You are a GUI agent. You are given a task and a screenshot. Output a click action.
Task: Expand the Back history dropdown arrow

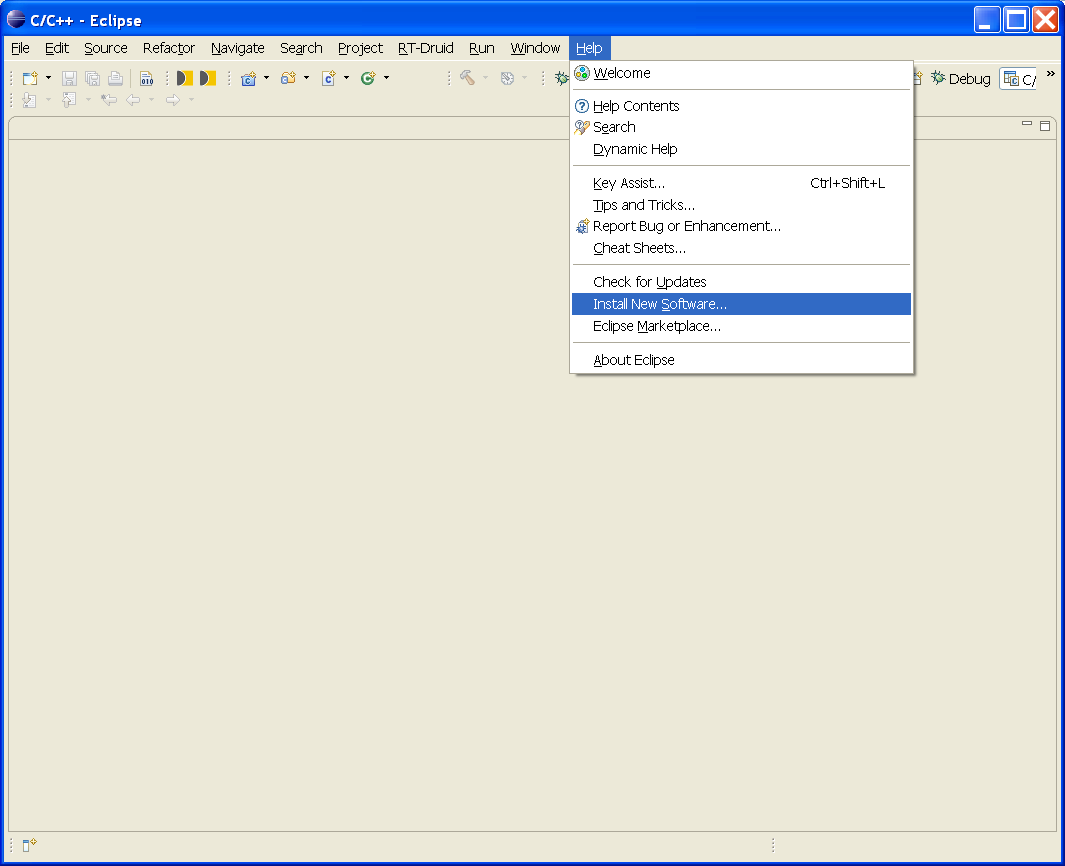(x=151, y=101)
